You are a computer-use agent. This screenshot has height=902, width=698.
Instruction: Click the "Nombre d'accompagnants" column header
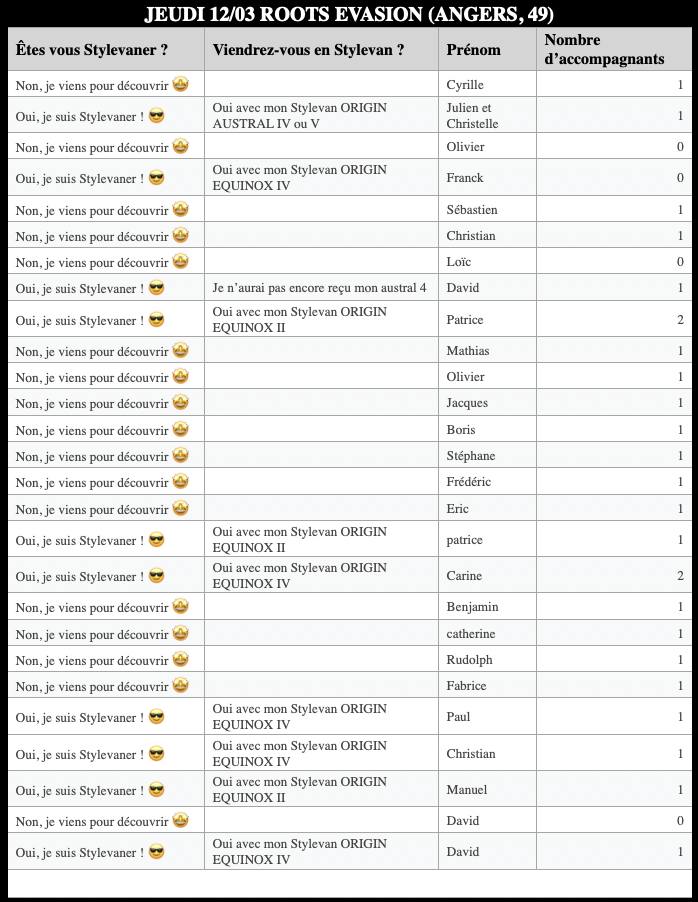click(x=604, y=50)
